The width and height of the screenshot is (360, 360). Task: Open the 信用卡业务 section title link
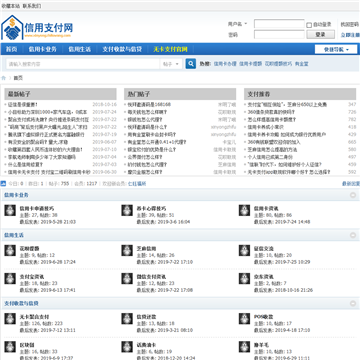click(16, 195)
